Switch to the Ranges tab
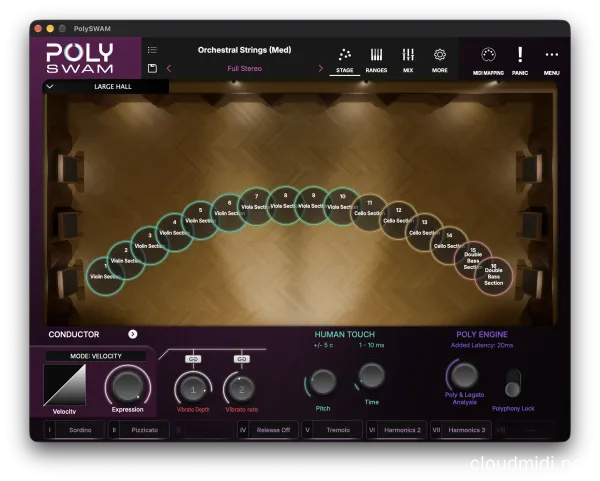Image resolution: width=600 pixels, height=481 pixels. [376, 61]
